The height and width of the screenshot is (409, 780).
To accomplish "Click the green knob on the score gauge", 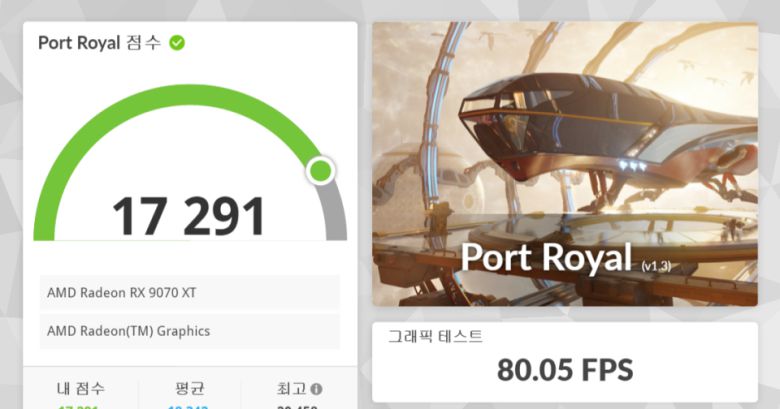I will click(320, 171).
